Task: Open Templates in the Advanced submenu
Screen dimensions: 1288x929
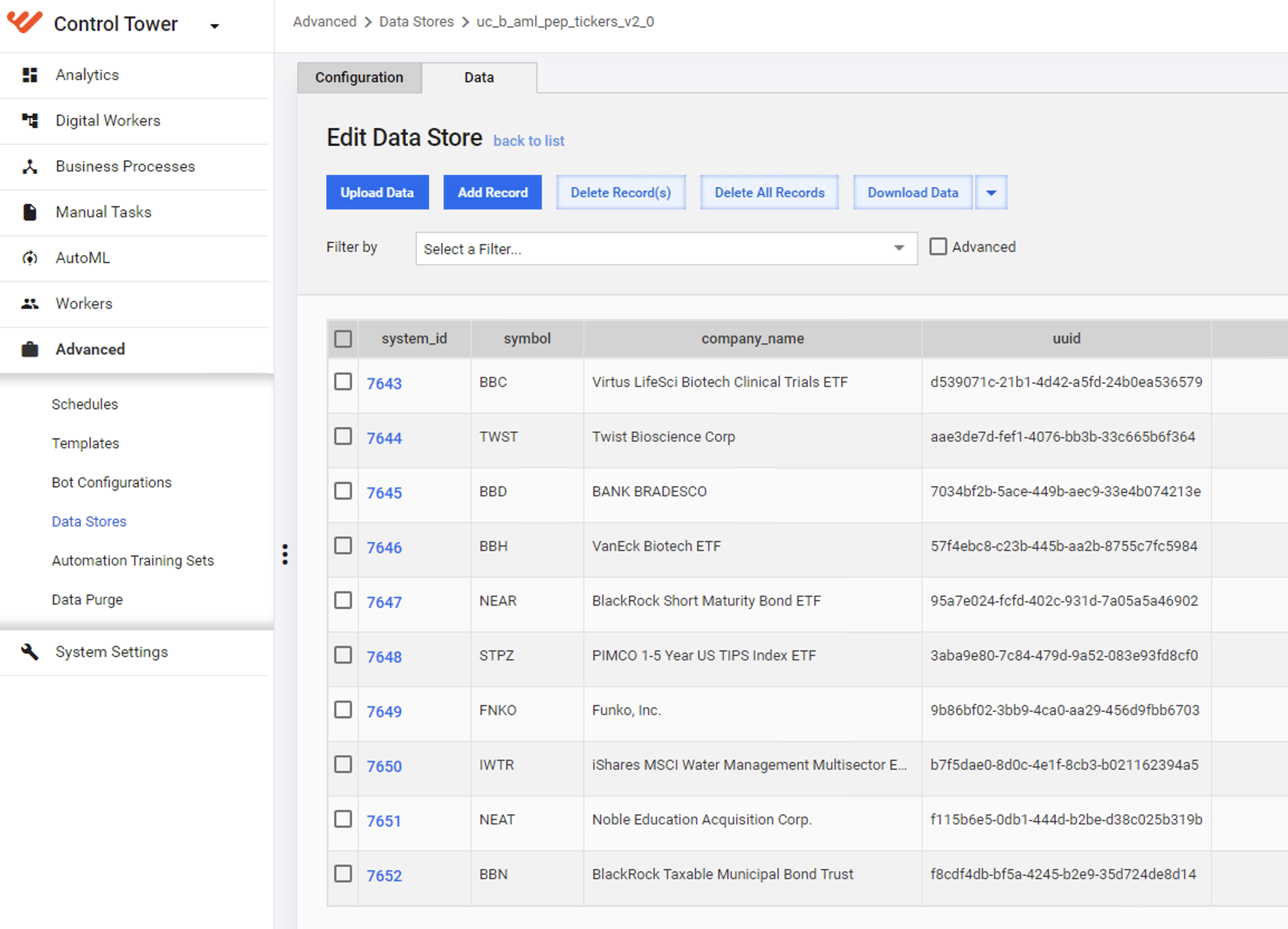Action: click(x=85, y=443)
